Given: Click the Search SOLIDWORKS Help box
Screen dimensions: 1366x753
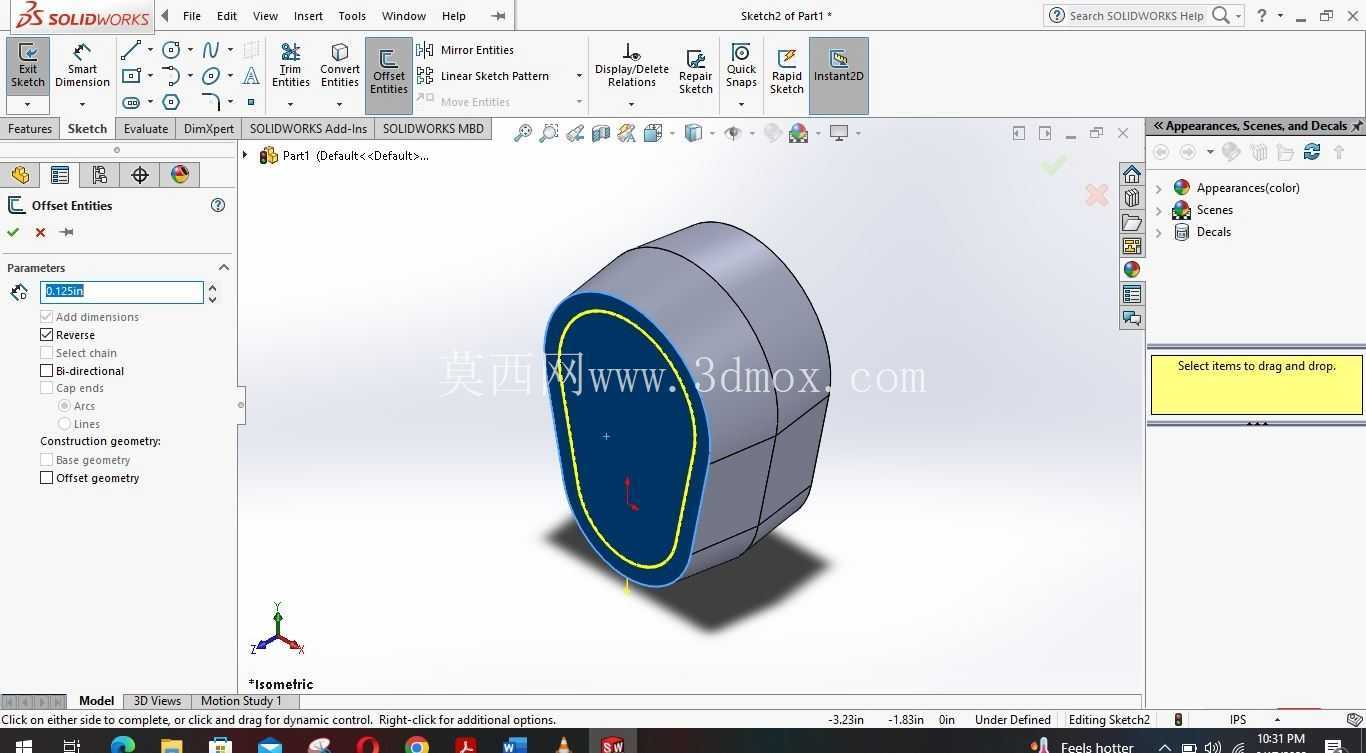Looking at the screenshot, I should [1137, 16].
